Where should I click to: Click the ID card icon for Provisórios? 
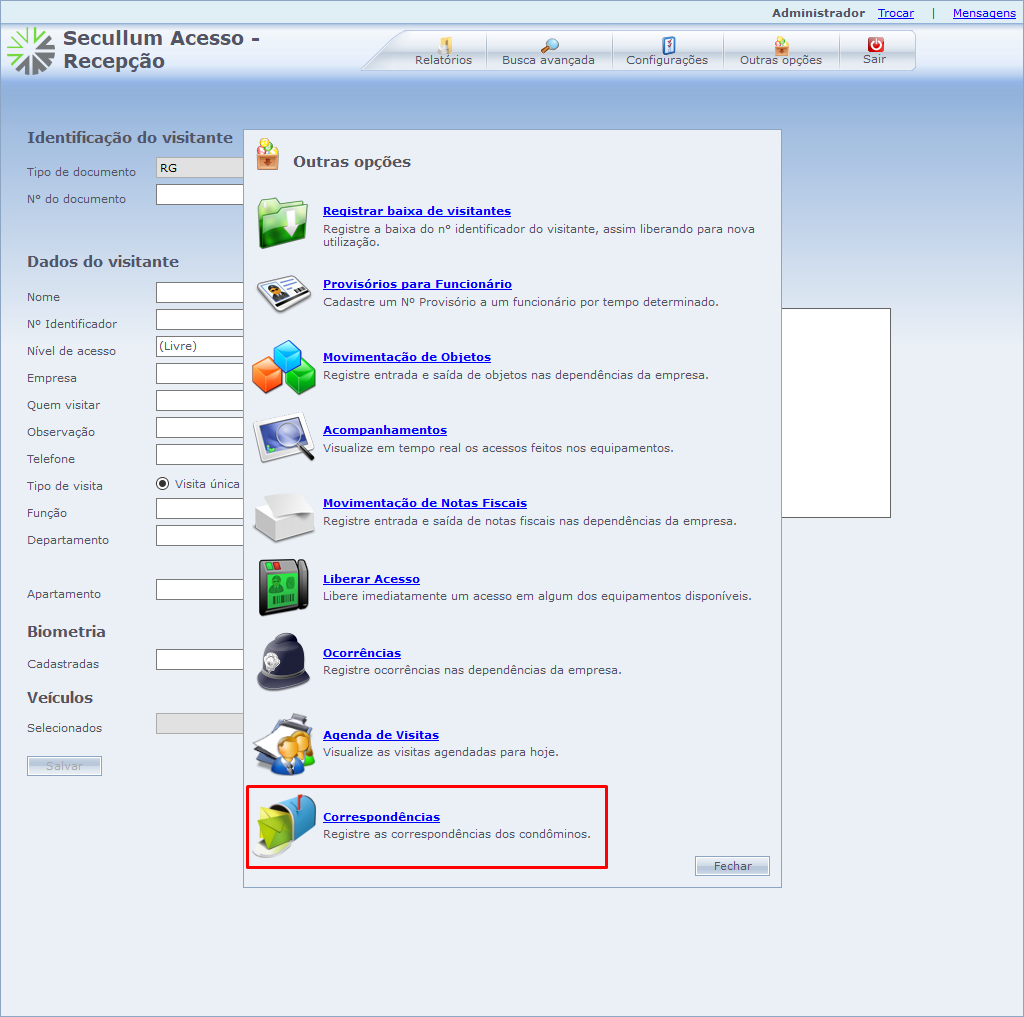click(x=284, y=294)
